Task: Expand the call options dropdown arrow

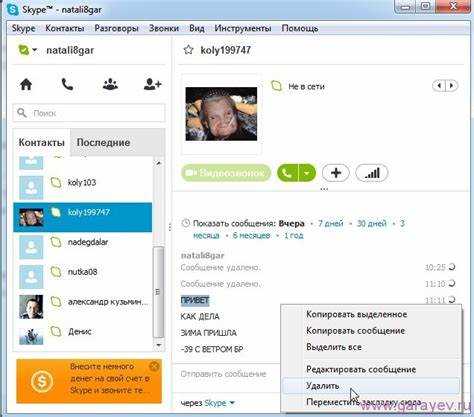Action: (307, 173)
